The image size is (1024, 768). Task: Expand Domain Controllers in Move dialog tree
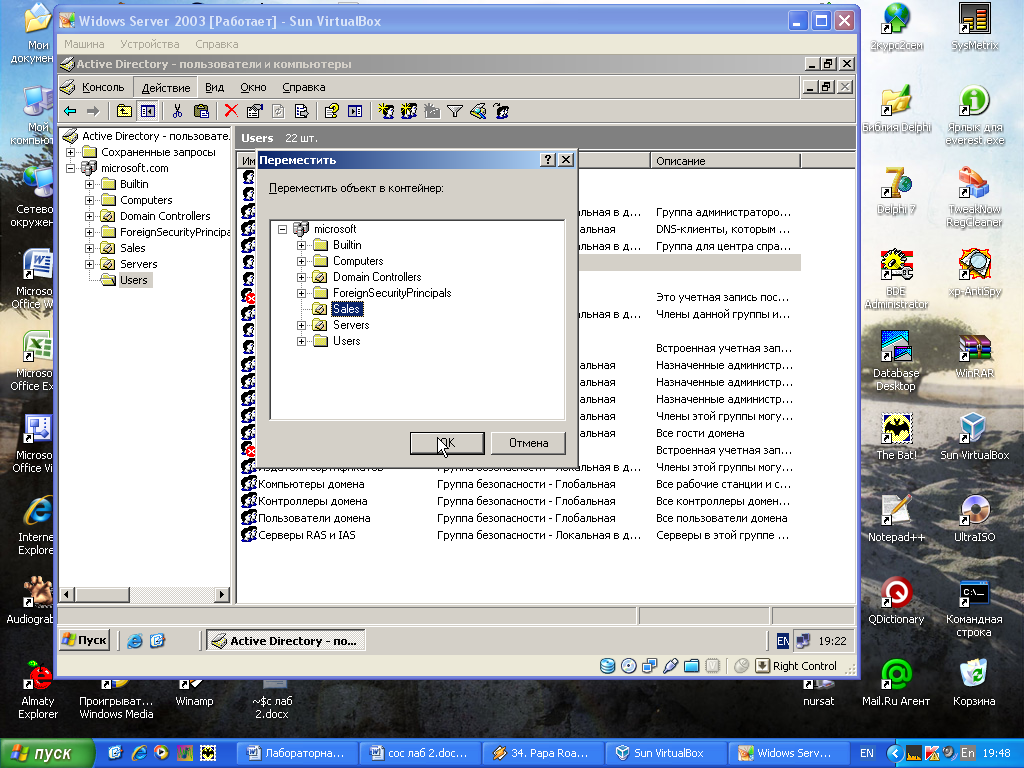[x=301, y=278]
